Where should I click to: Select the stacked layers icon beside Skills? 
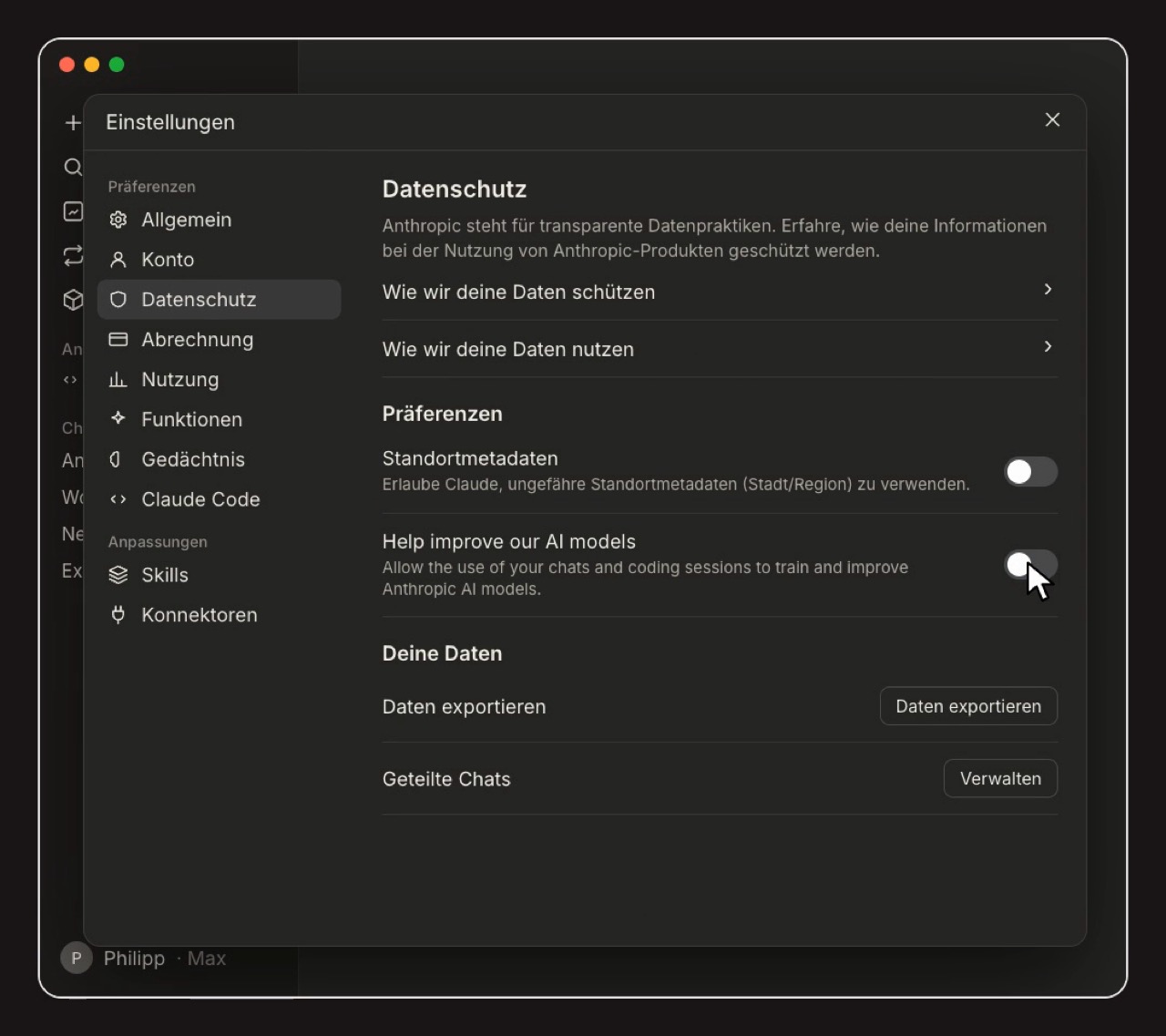(x=118, y=575)
